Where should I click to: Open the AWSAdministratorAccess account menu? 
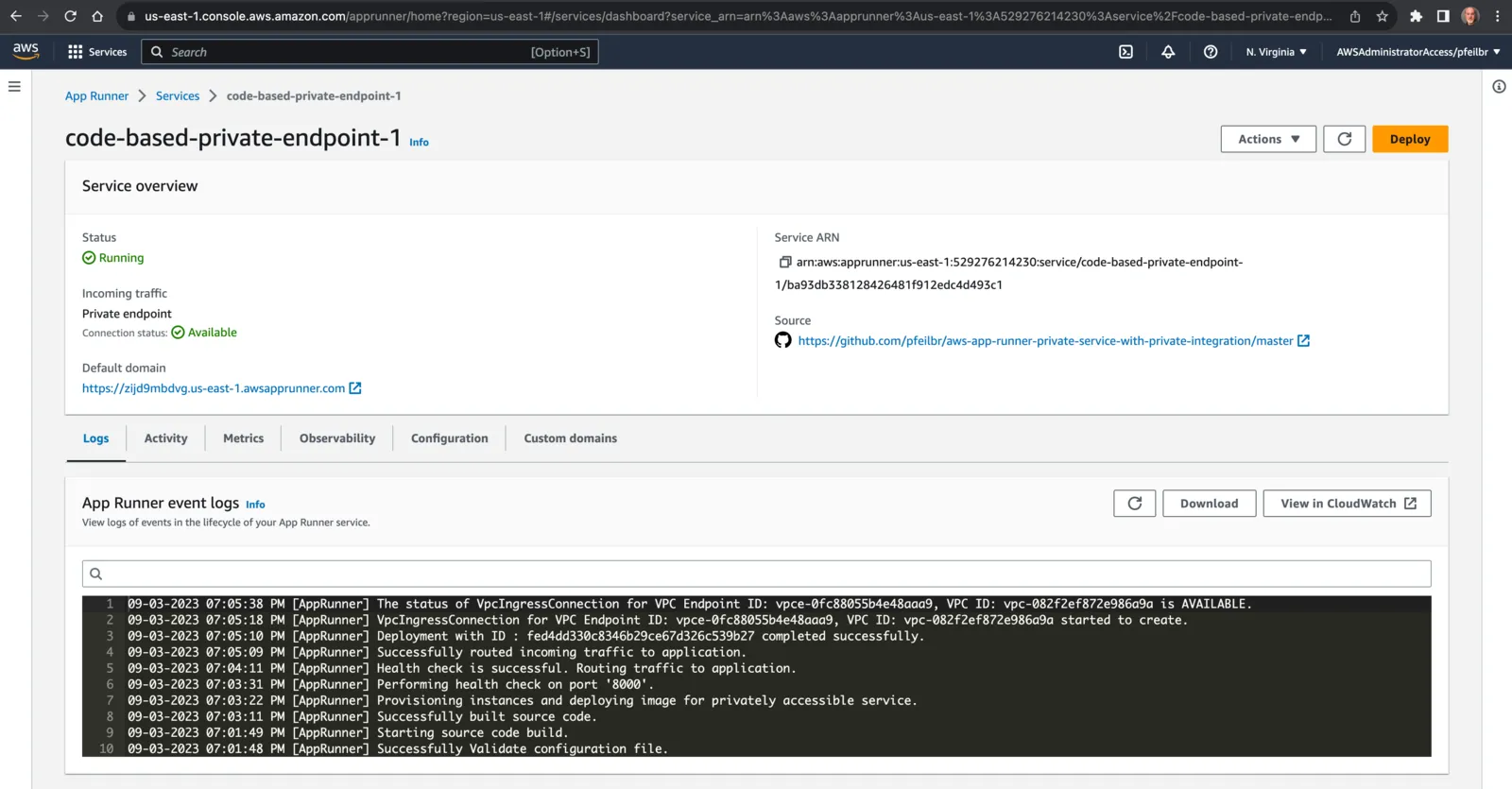click(x=1417, y=52)
